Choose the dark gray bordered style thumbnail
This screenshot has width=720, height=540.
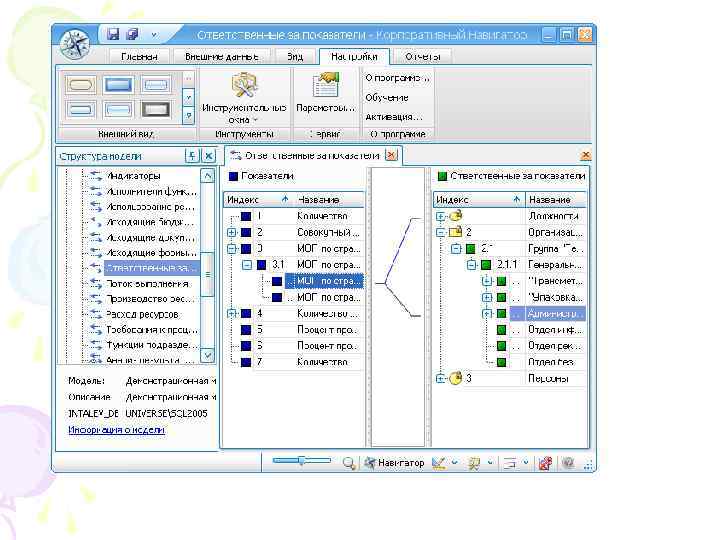coord(156,109)
